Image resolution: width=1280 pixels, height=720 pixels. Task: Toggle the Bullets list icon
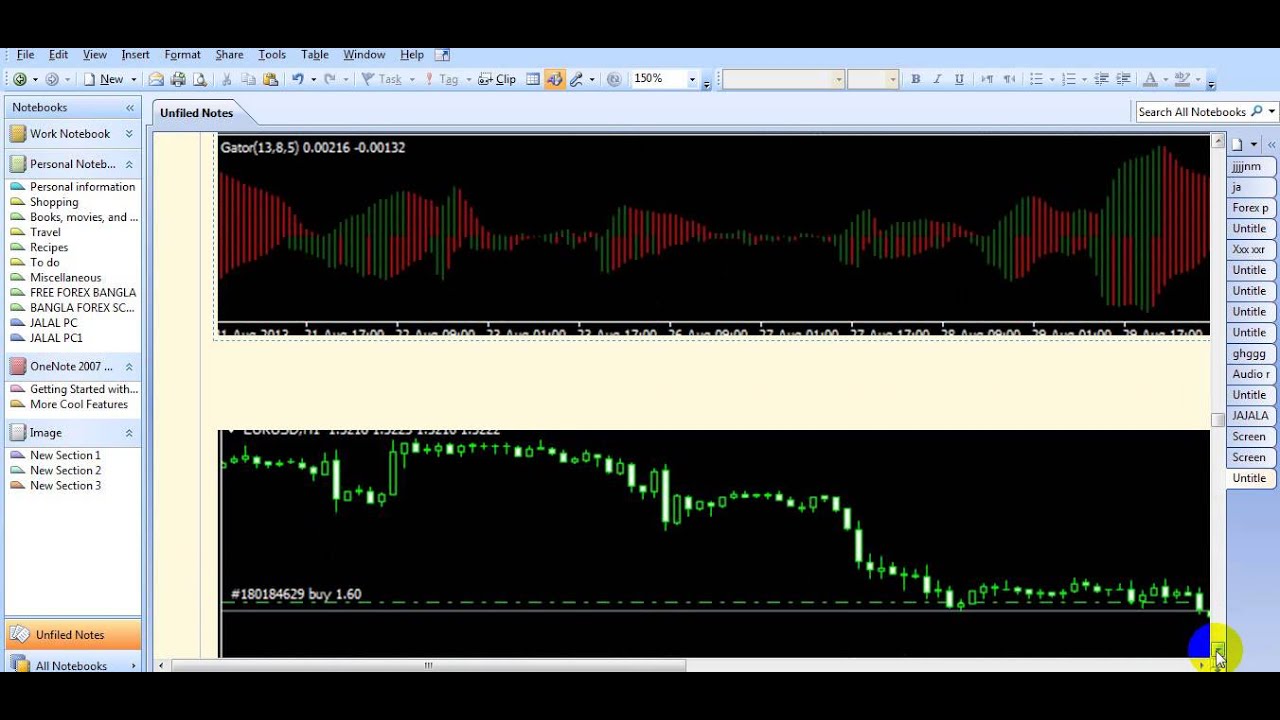1036,79
